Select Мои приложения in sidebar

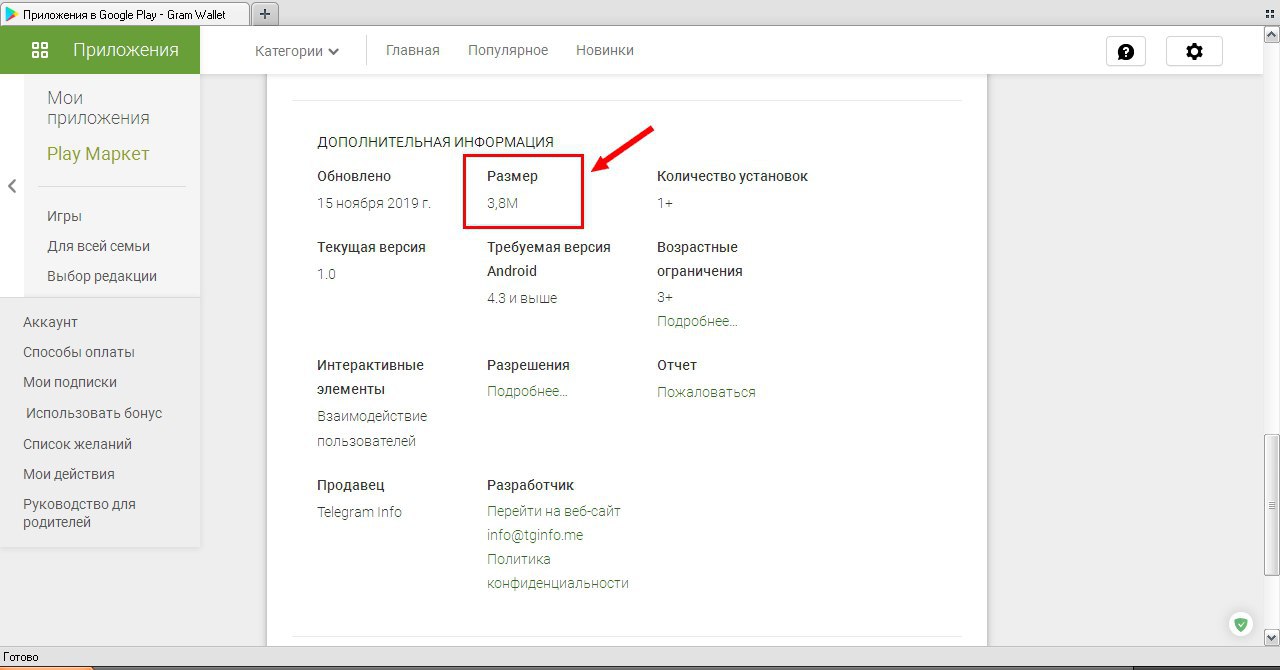click(x=98, y=108)
